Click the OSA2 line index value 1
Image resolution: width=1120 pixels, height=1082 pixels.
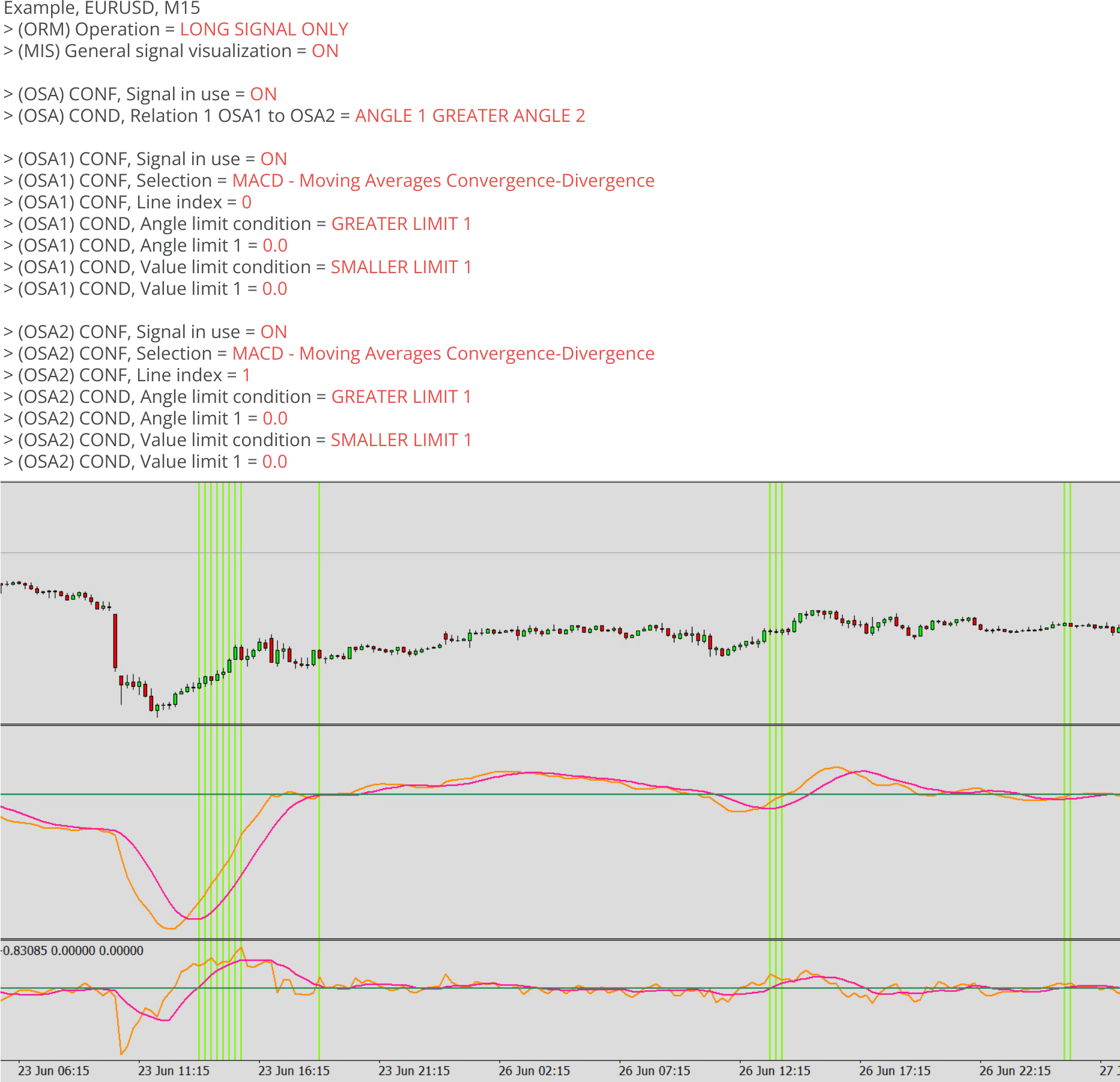[246, 375]
